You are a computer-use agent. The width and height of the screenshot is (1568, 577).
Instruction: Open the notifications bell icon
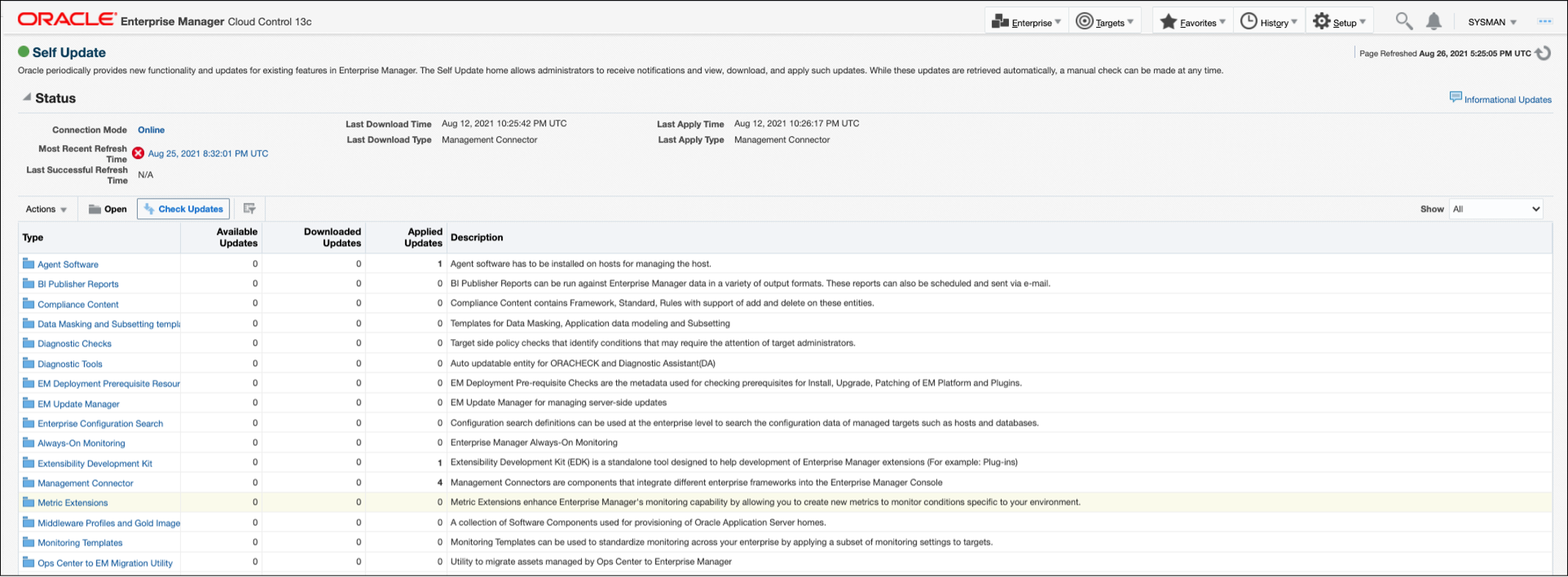[1434, 21]
